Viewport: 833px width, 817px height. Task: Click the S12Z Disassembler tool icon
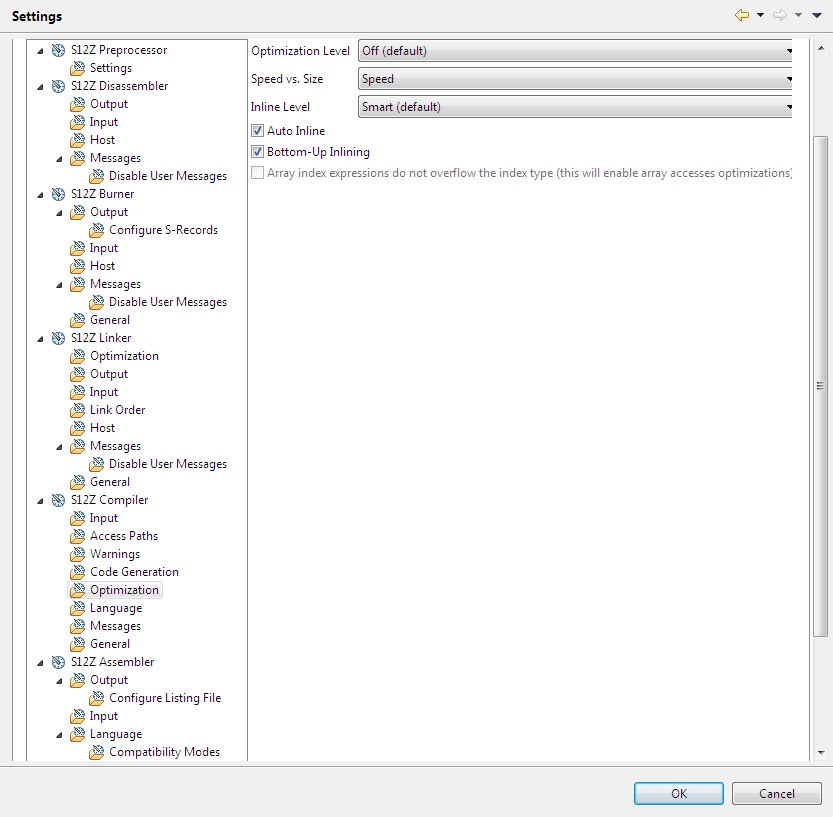58,86
